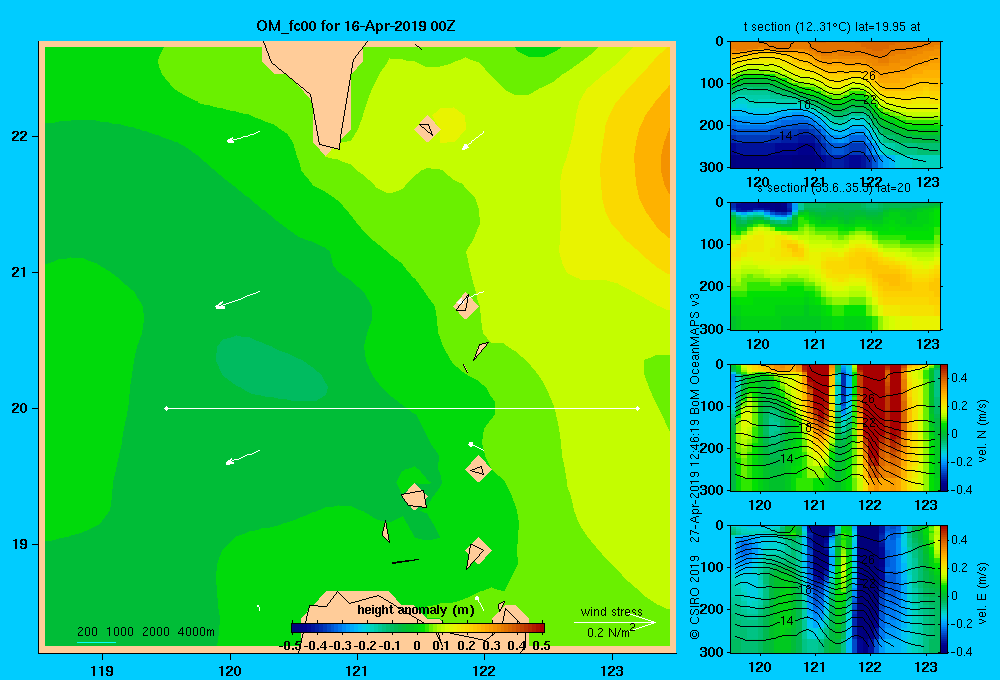This screenshot has width=1000, height=680.
Task: Click the '0.5' maximum tick on height anomaly scale
Action: (541, 646)
